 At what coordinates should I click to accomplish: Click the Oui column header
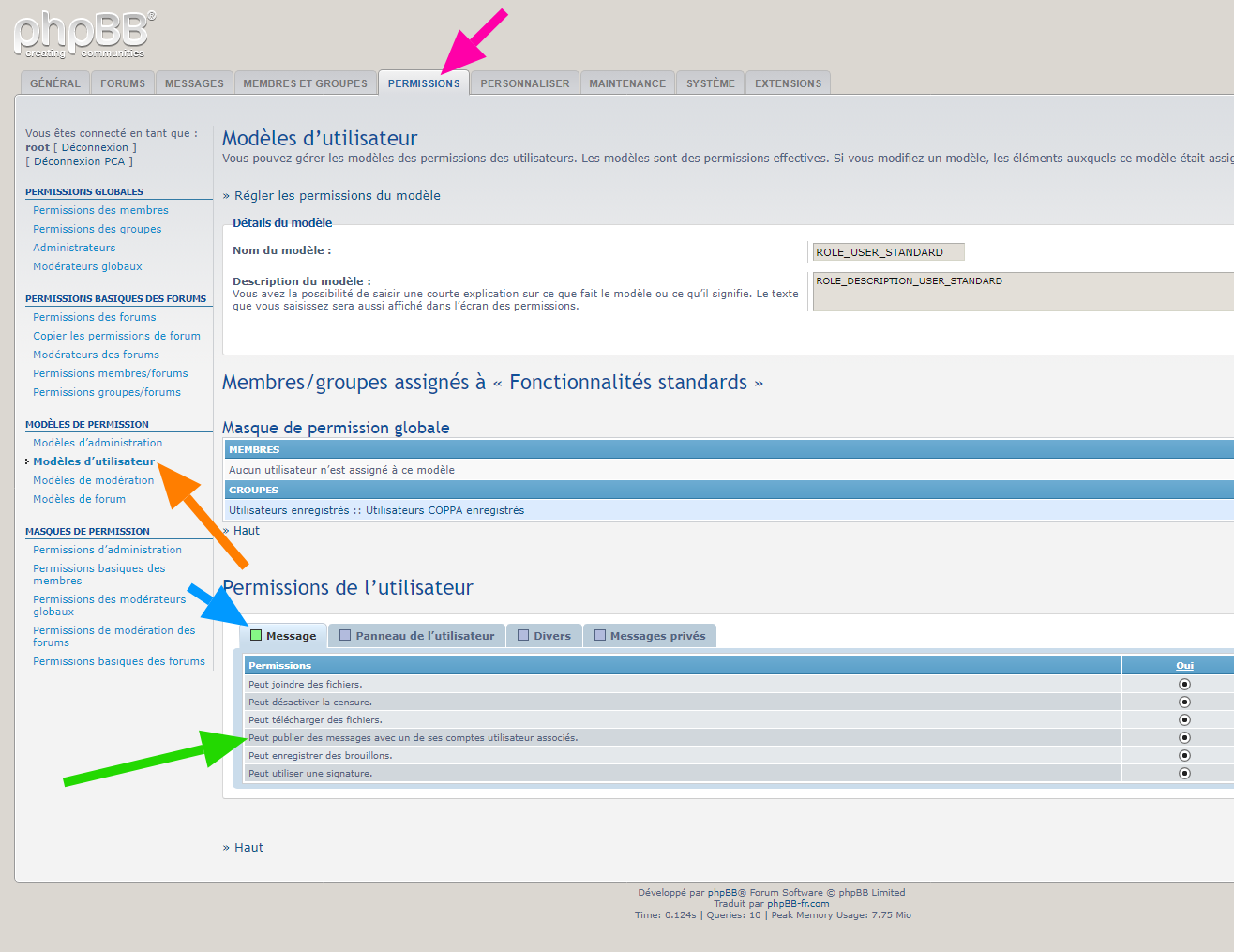pyautogui.click(x=1184, y=666)
